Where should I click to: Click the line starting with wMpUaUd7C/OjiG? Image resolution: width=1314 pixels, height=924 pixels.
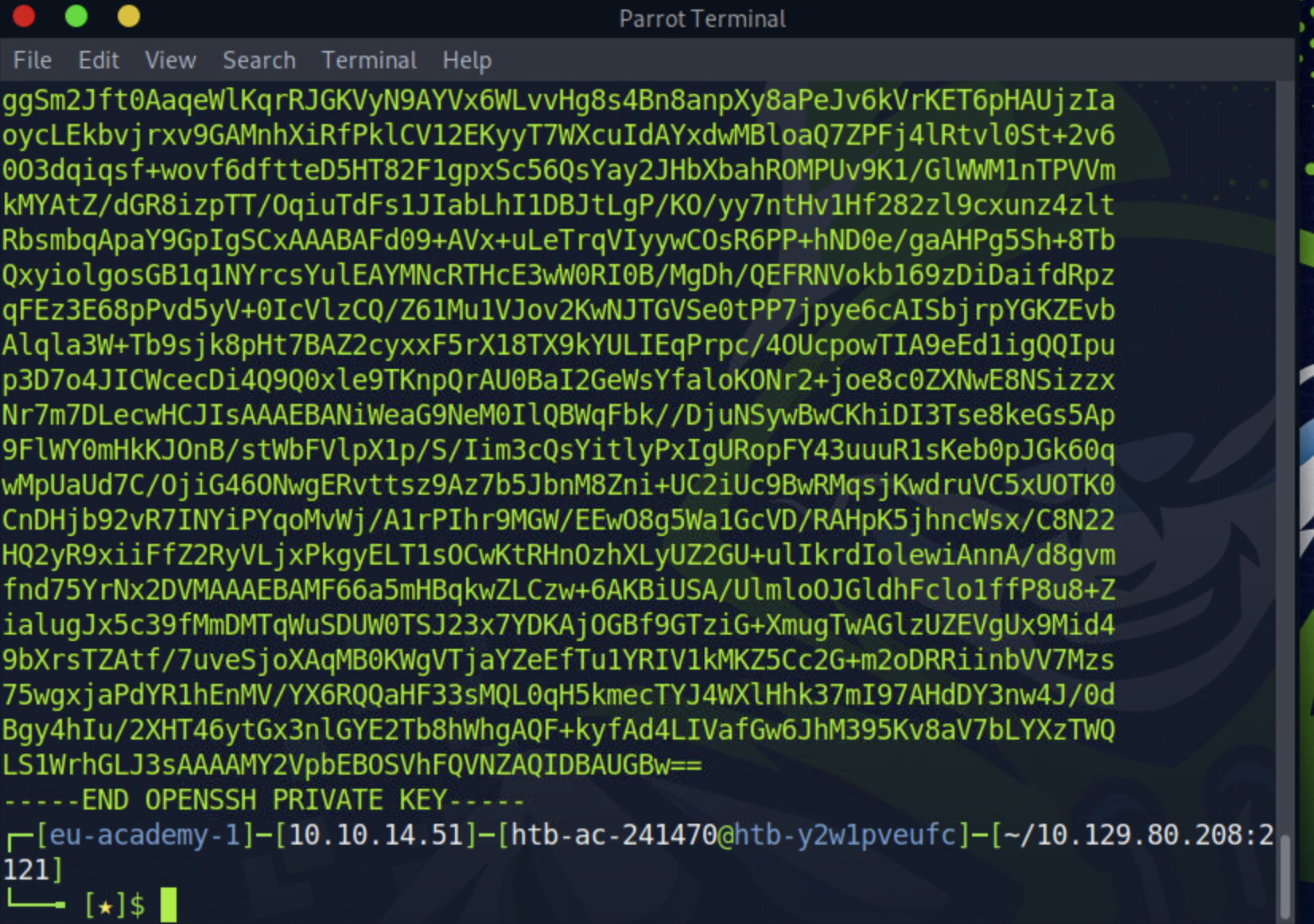coord(558,486)
